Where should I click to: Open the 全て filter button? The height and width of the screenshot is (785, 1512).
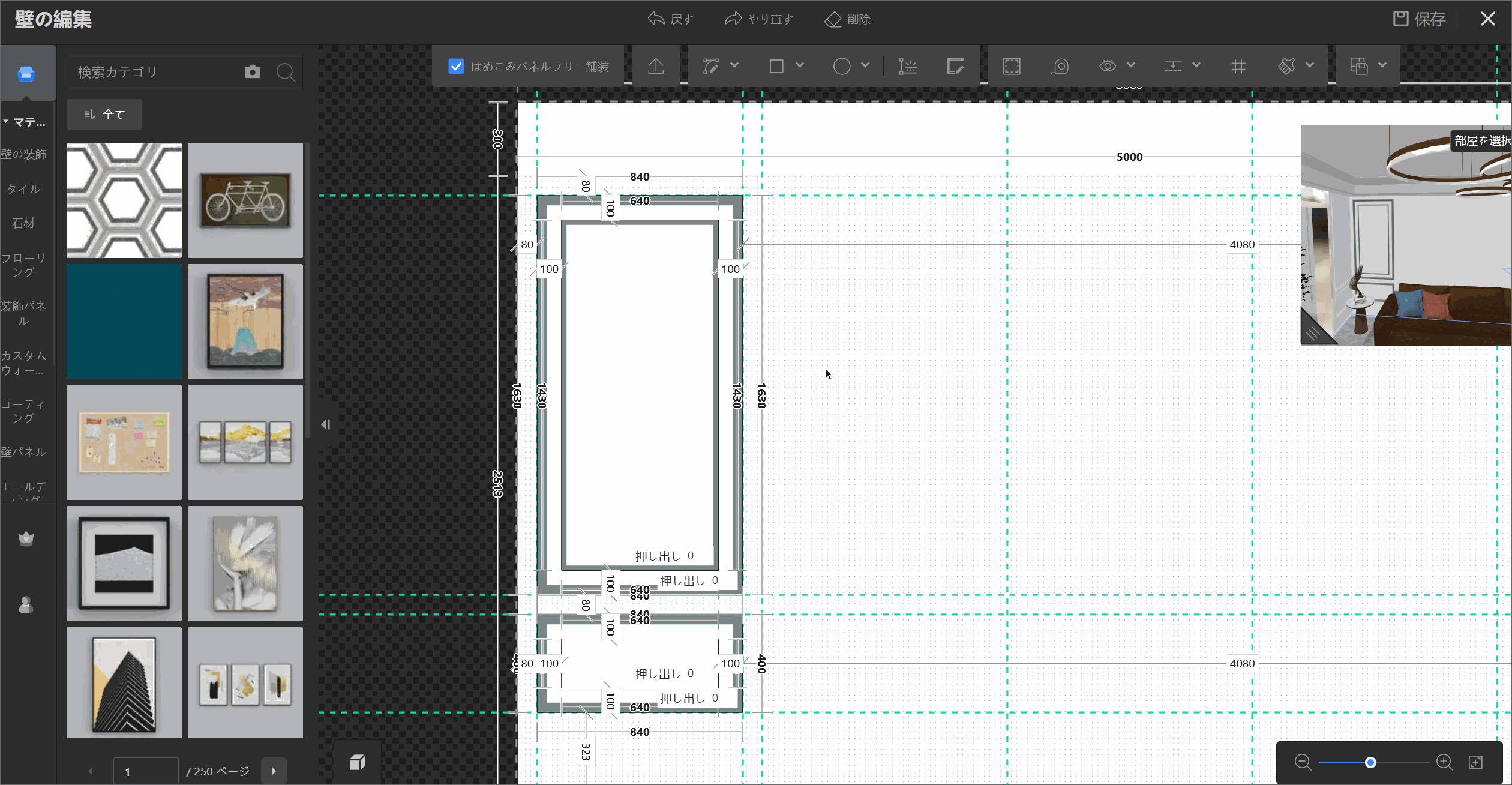[104, 114]
